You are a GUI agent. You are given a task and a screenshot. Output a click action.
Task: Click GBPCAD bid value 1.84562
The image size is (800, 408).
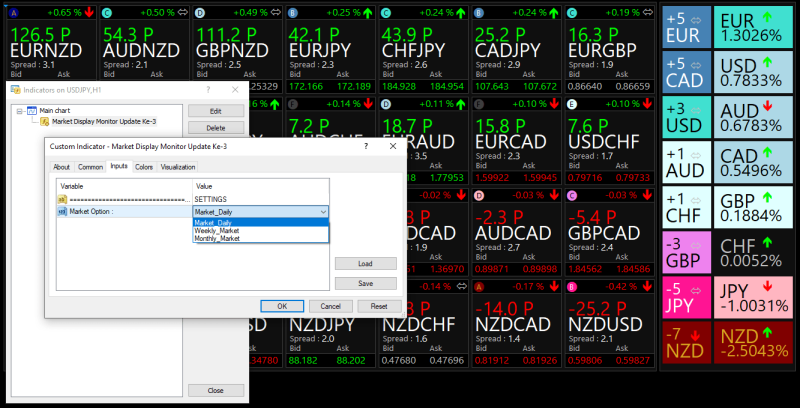(584, 269)
